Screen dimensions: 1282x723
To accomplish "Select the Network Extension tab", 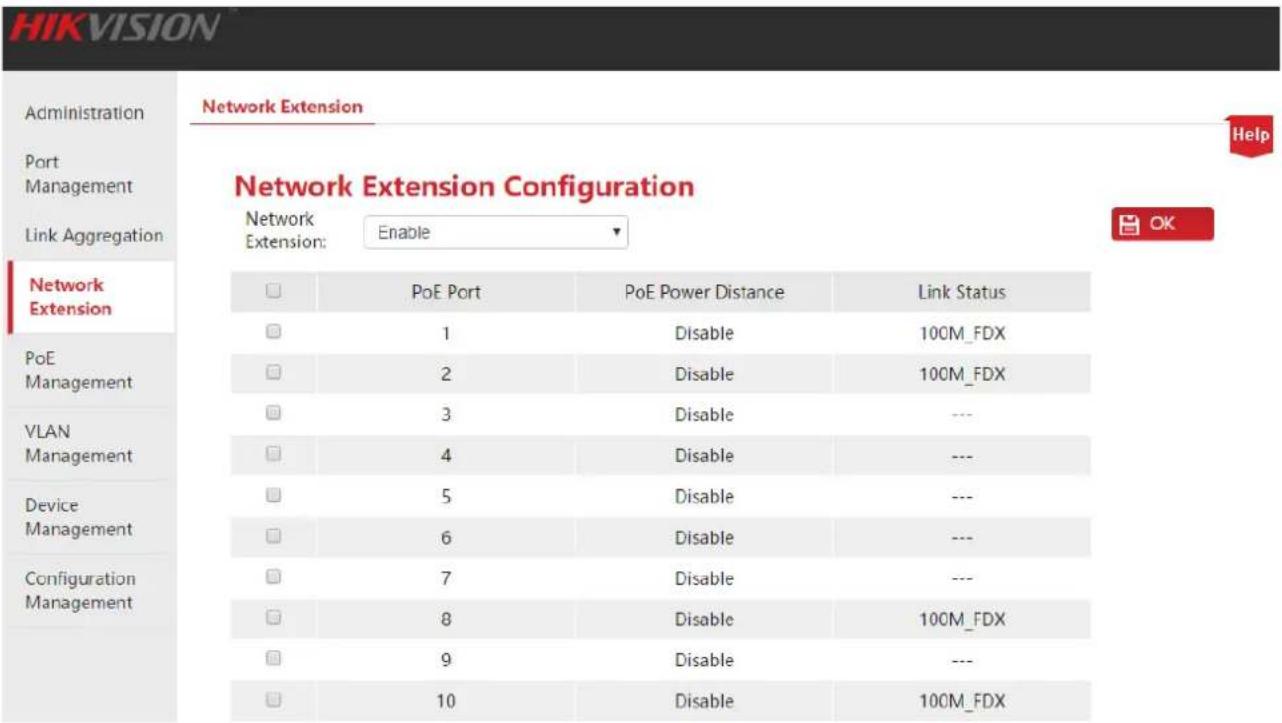I will (282, 106).
